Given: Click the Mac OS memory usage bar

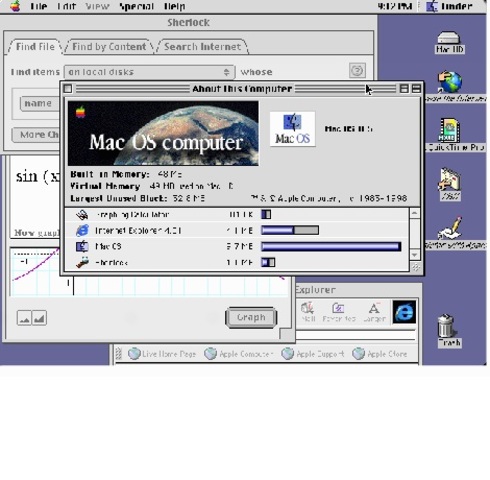Looking at the screenshot, I should (331, 246).
